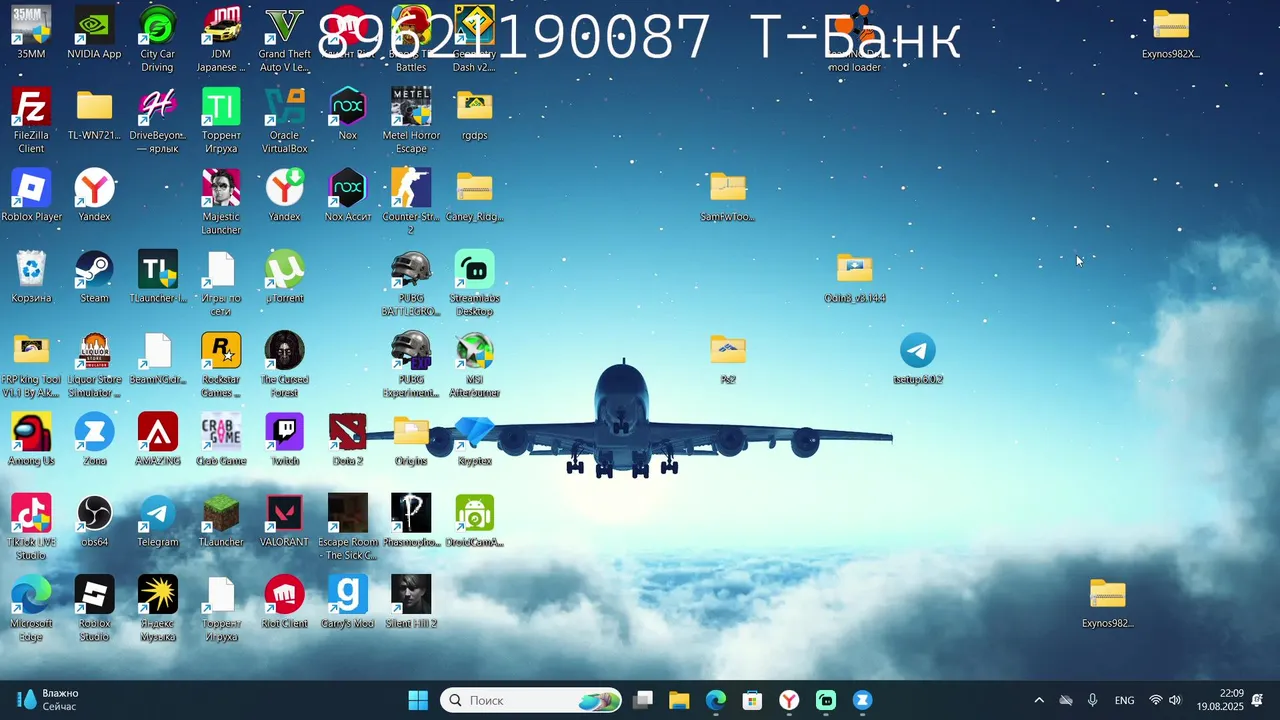Select the DroidCamApp icon
The height and width of the screenshot is (720, 1280).
(474, 521)
